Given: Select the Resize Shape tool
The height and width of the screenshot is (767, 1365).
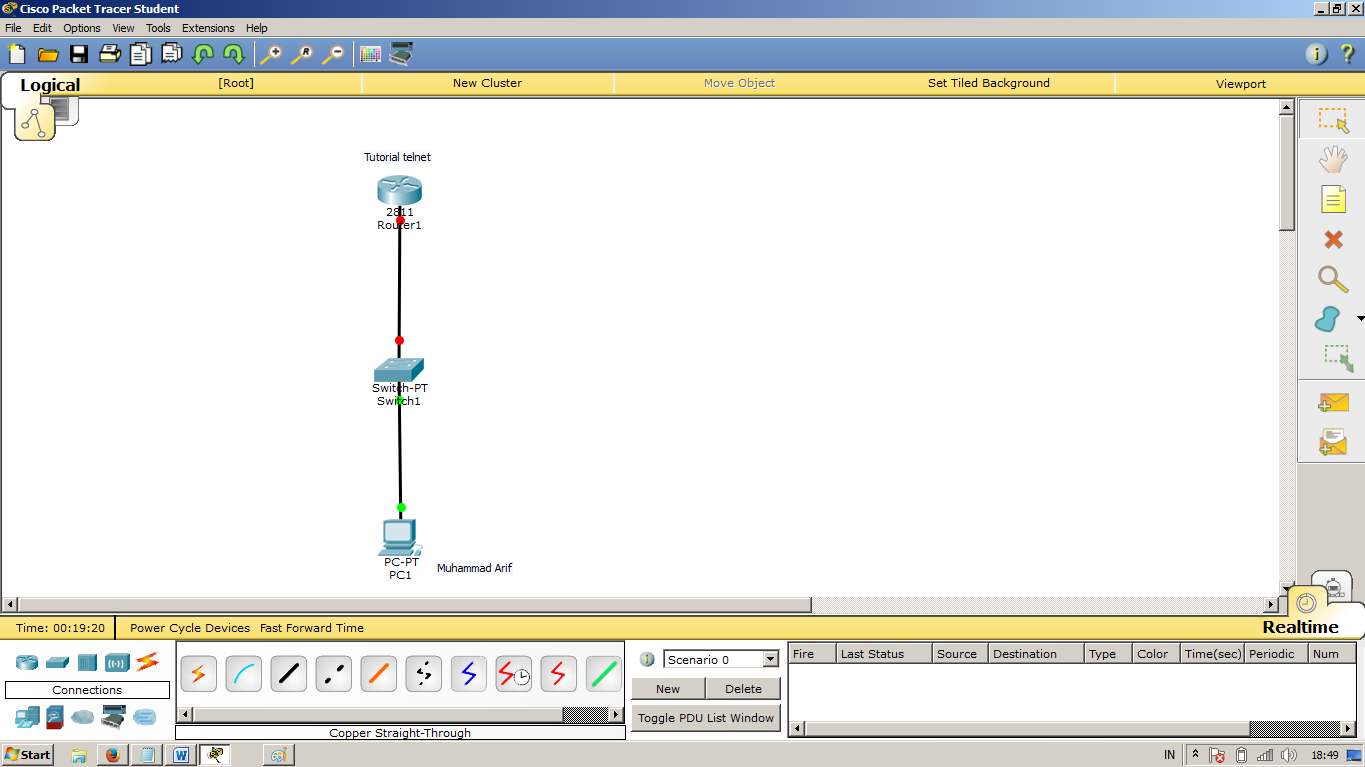Looking at the screenshot, I should click(1331, 358).
